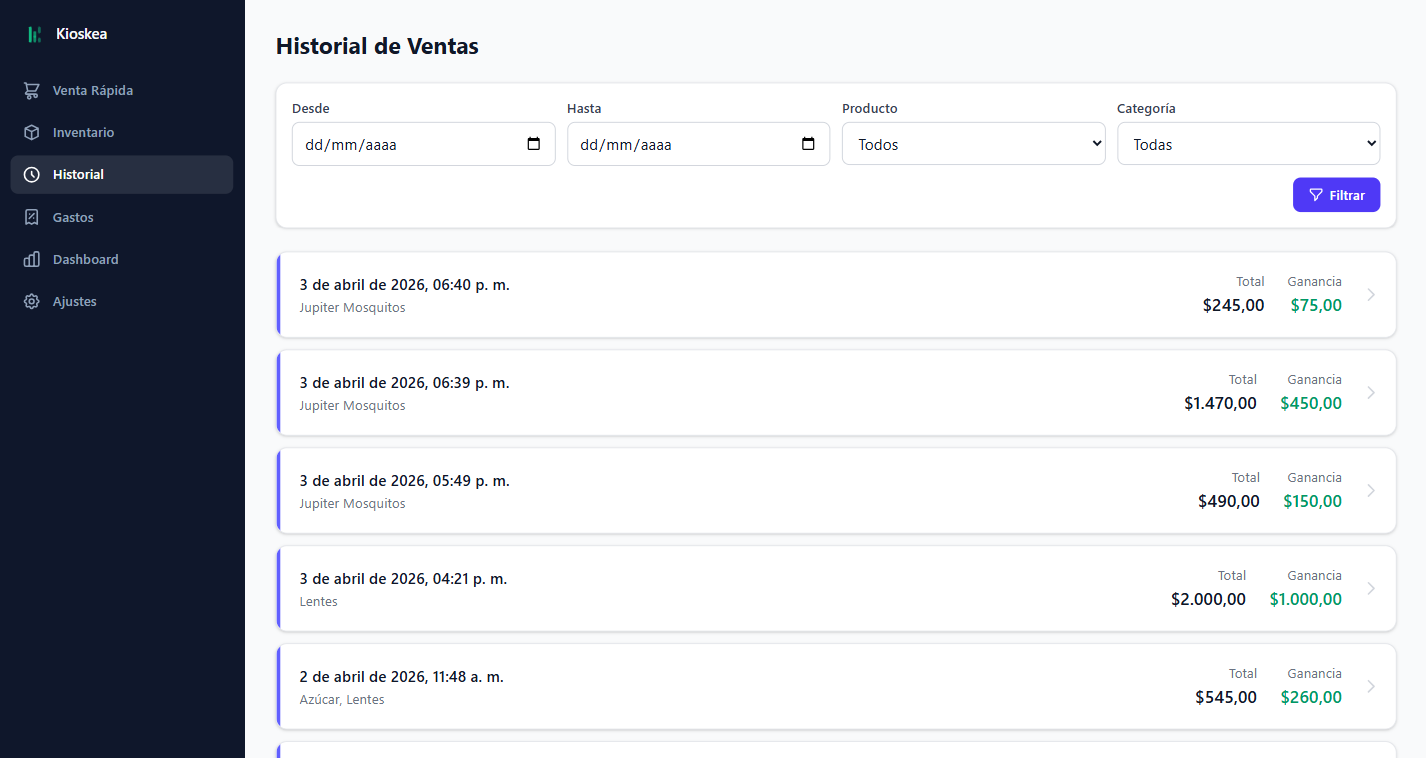Click inside the Desde date input field

[400, 143]
